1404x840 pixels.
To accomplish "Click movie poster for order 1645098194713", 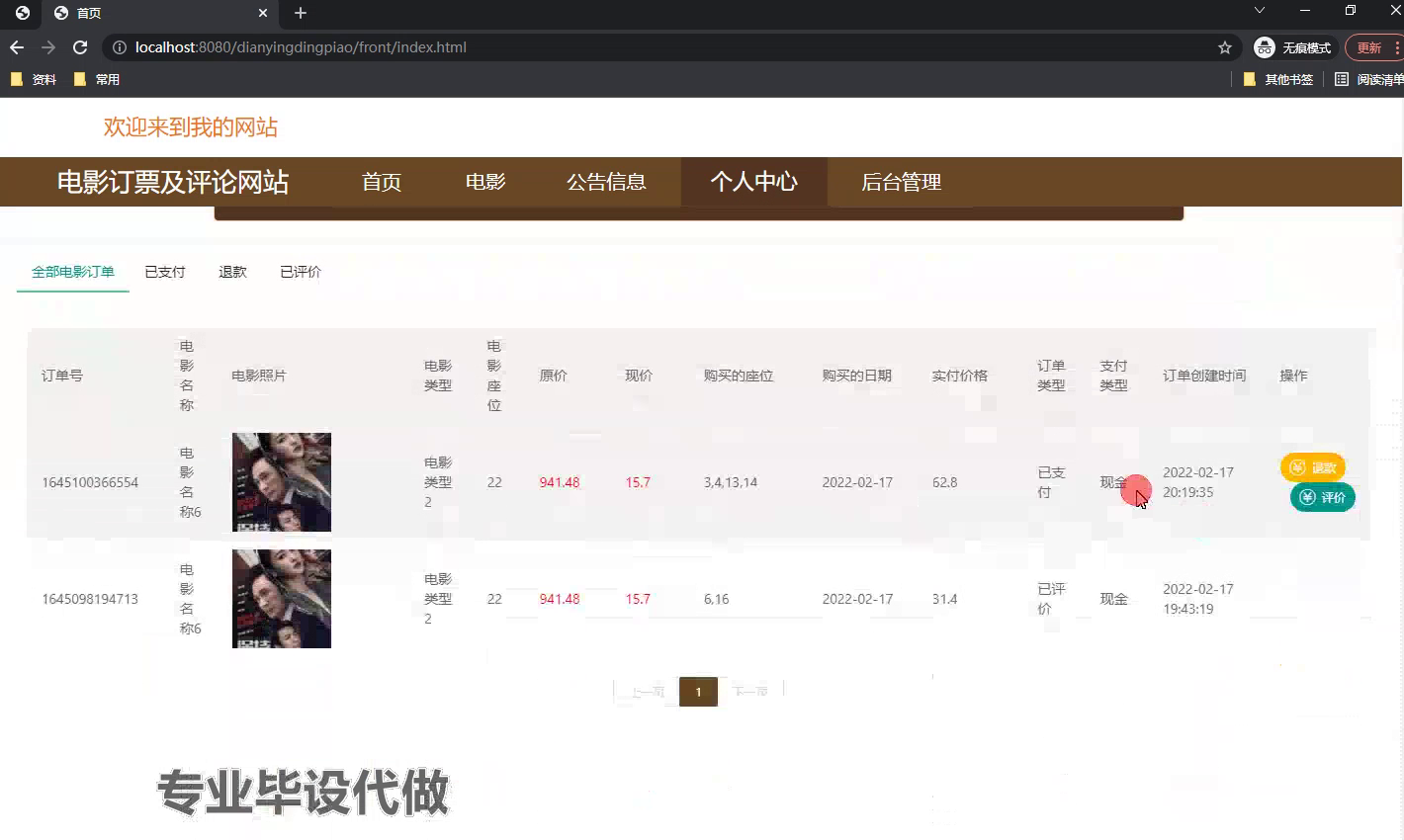I will click(282, 599).
